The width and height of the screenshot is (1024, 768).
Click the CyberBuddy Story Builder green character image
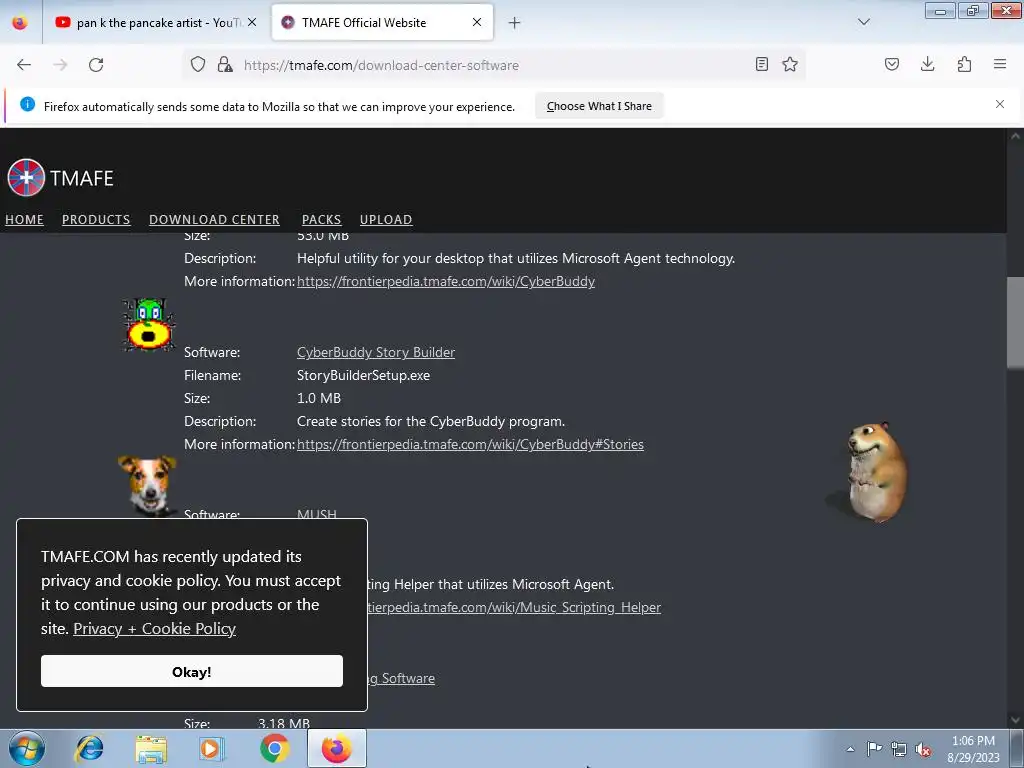click(149, 325)
